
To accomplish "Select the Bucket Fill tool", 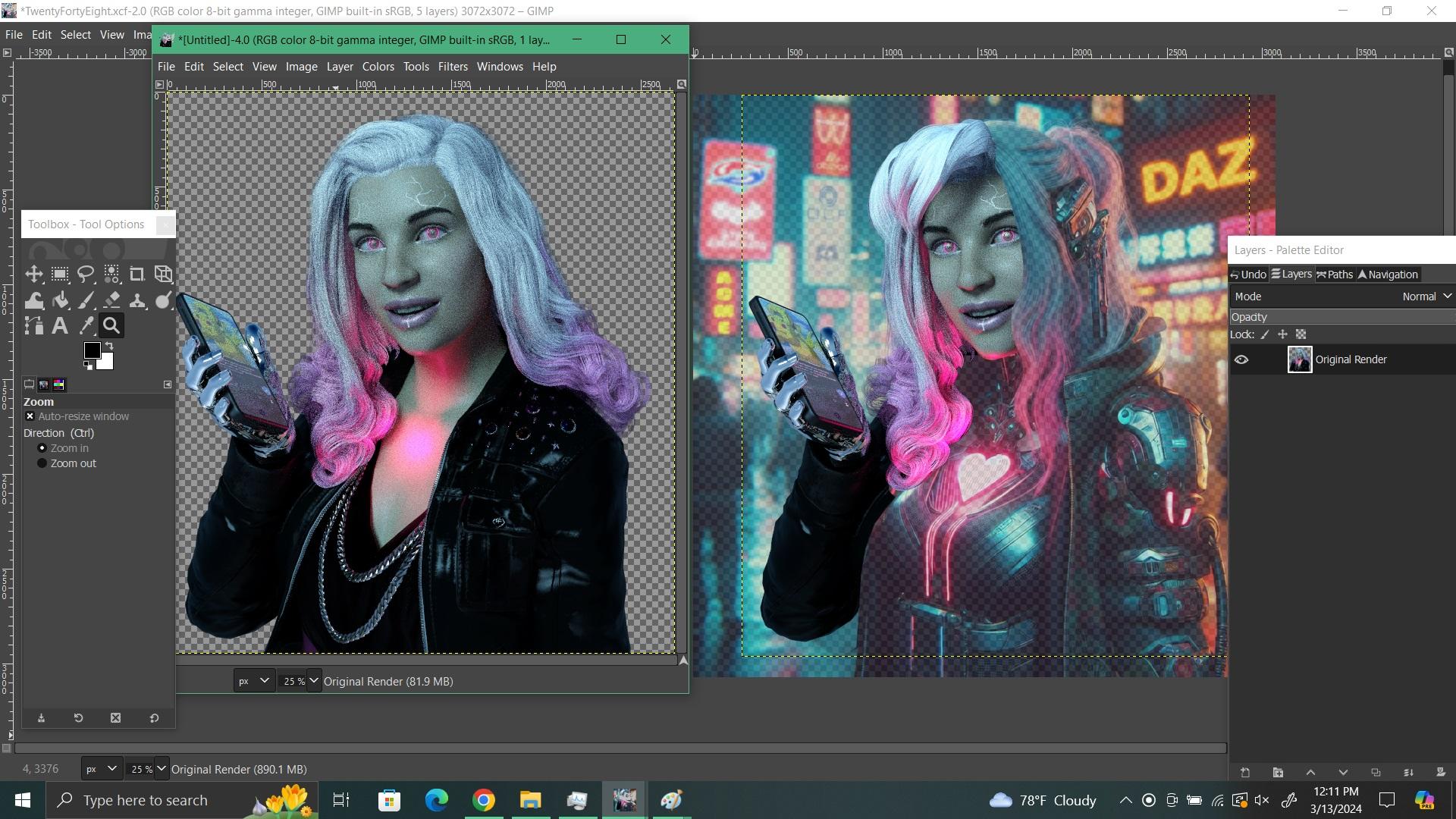I will point(60,300).
